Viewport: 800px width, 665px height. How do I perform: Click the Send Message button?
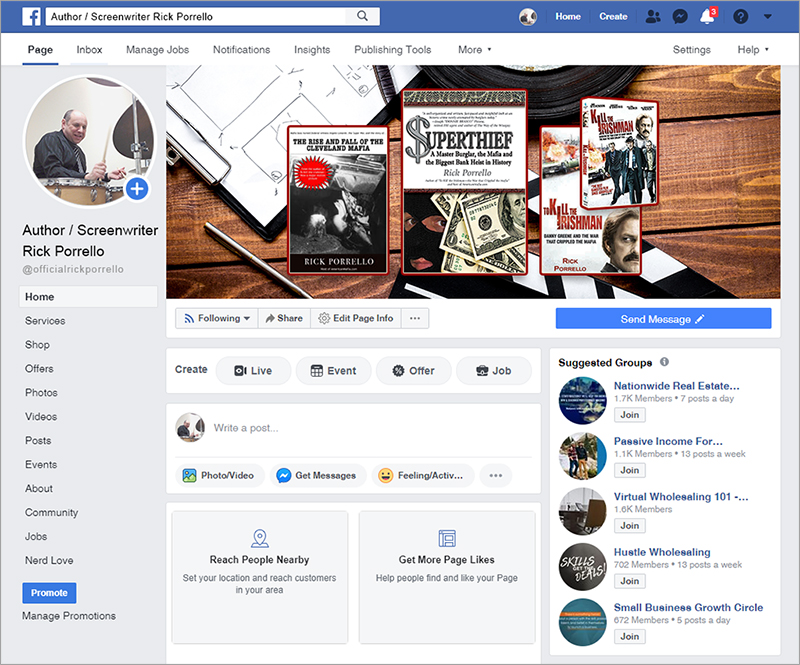pyautogui.click(x=663, y=319)
